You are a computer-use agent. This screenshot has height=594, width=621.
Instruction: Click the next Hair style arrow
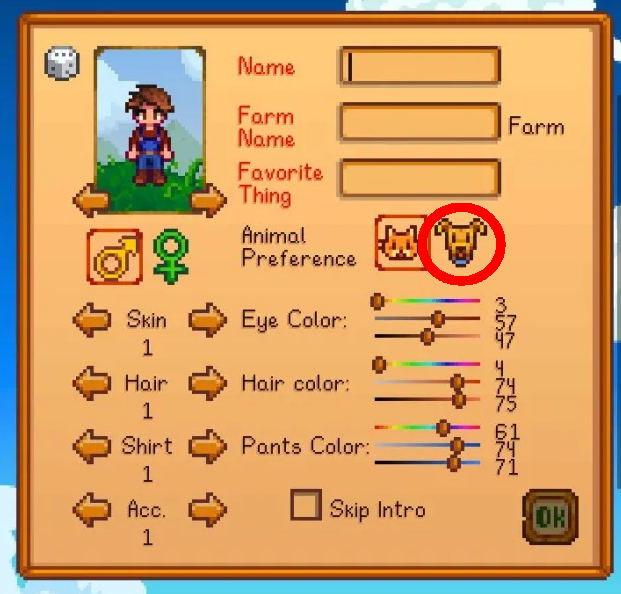pyautogui.click(x=208, y=383)
